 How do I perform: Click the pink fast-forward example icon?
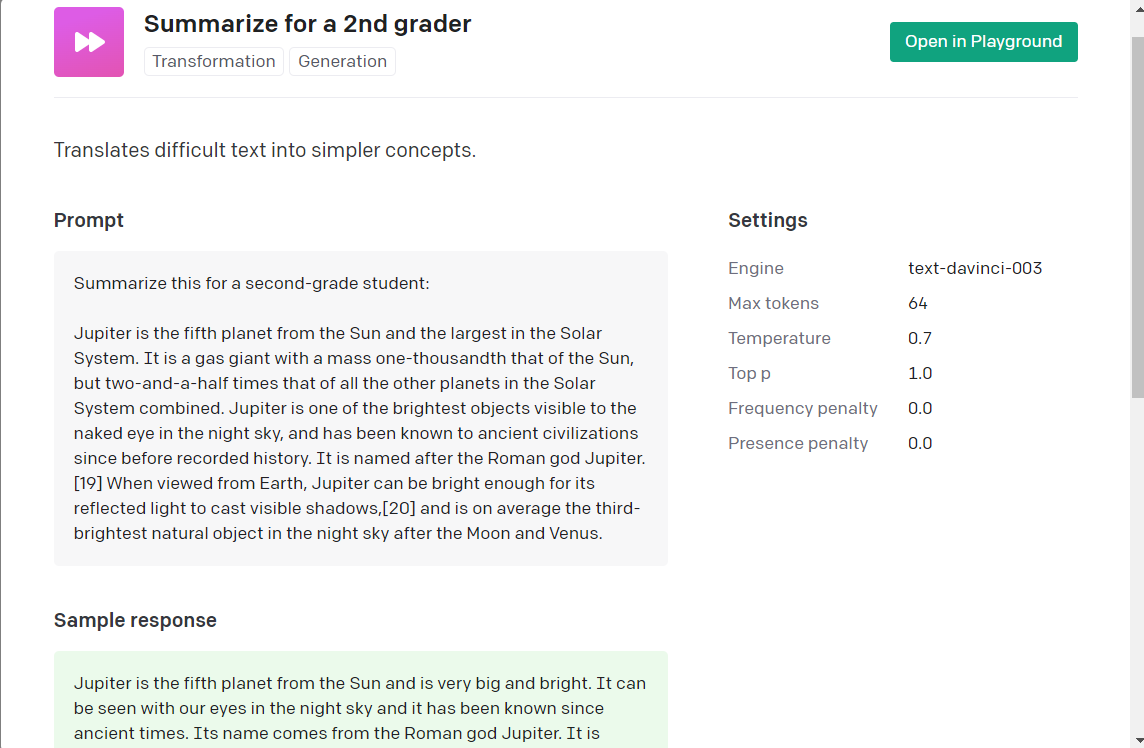89,42
